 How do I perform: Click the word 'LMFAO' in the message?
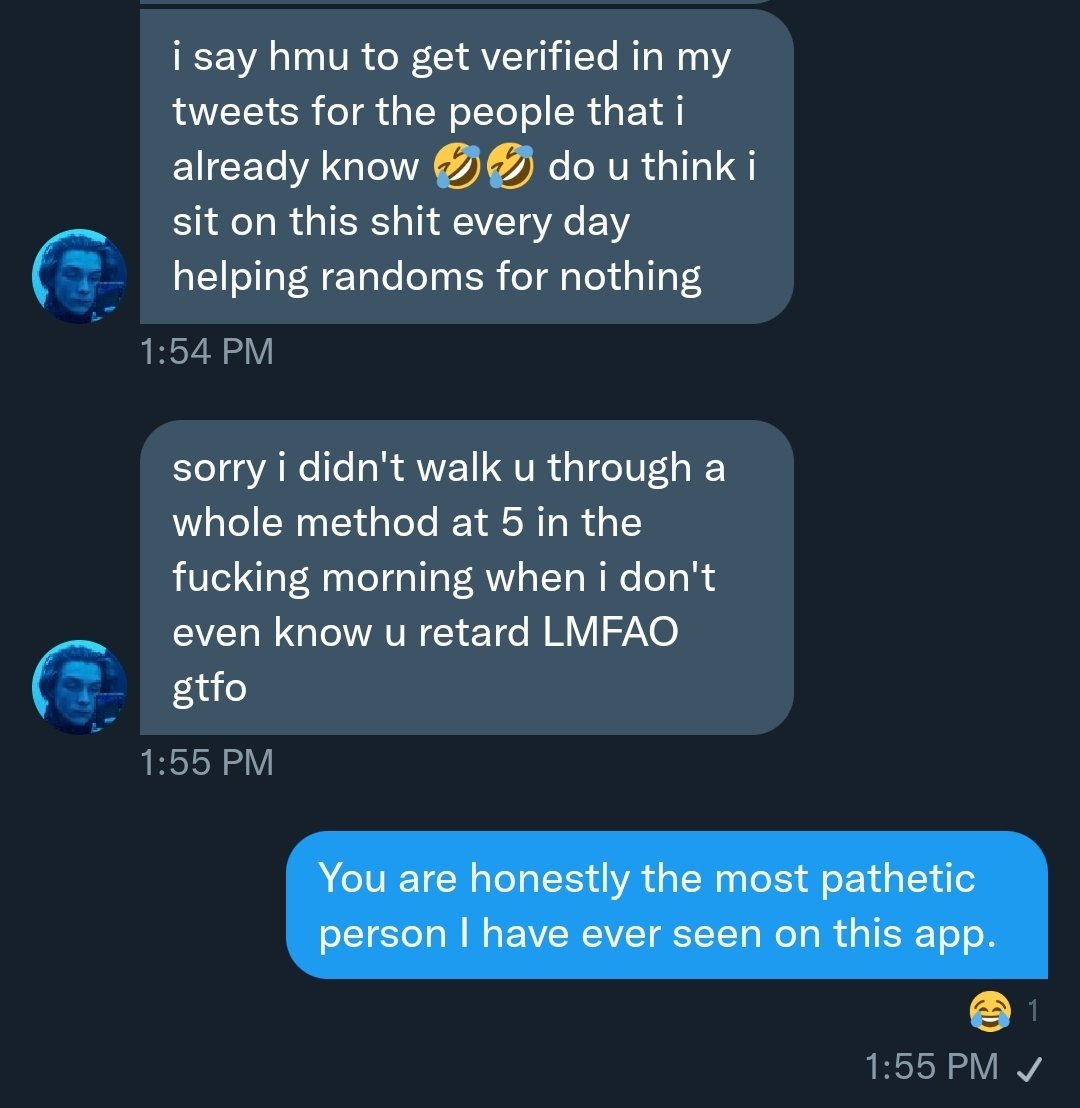610,633
